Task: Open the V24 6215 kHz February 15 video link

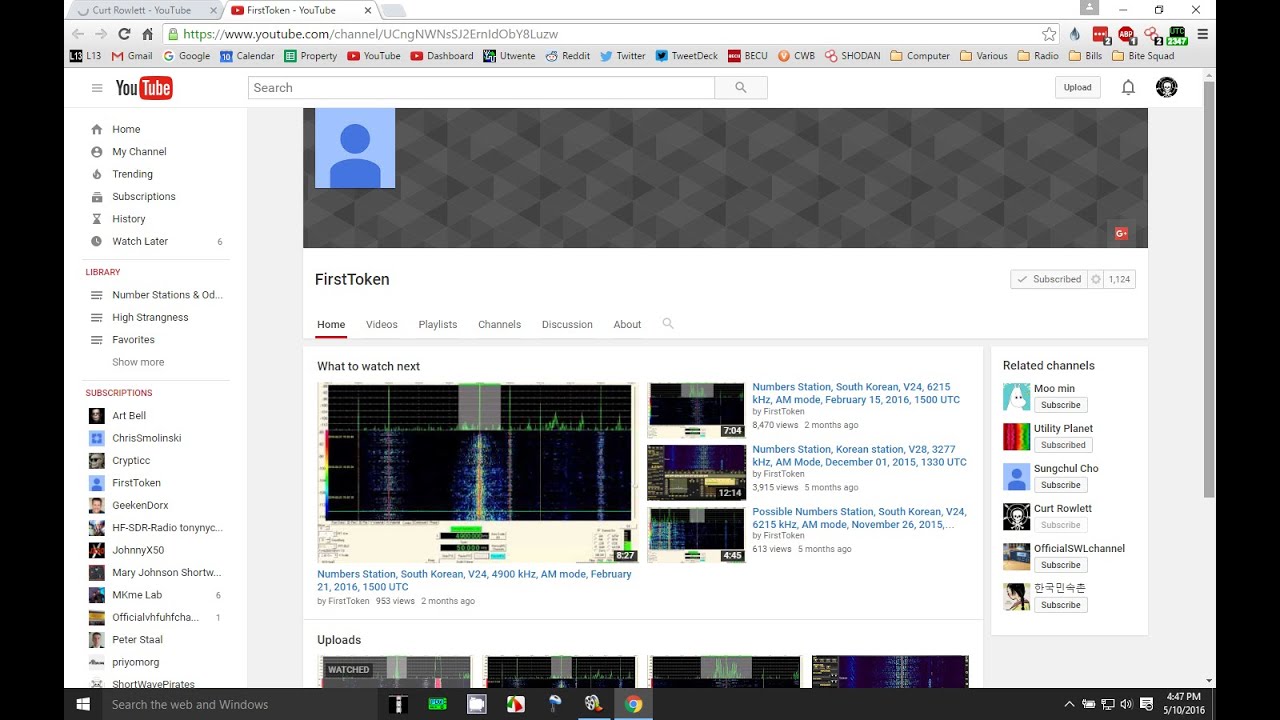Action: point(855,393)
